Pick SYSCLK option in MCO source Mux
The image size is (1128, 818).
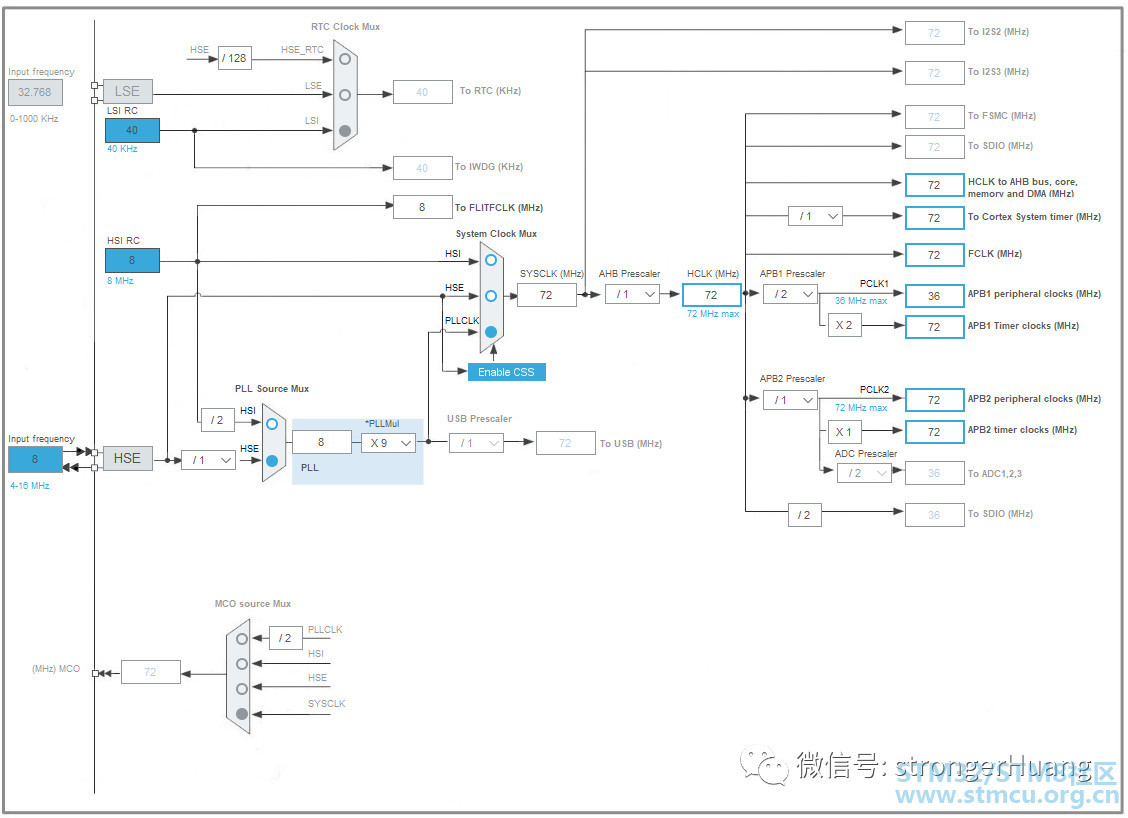click(x=241, y=714)
